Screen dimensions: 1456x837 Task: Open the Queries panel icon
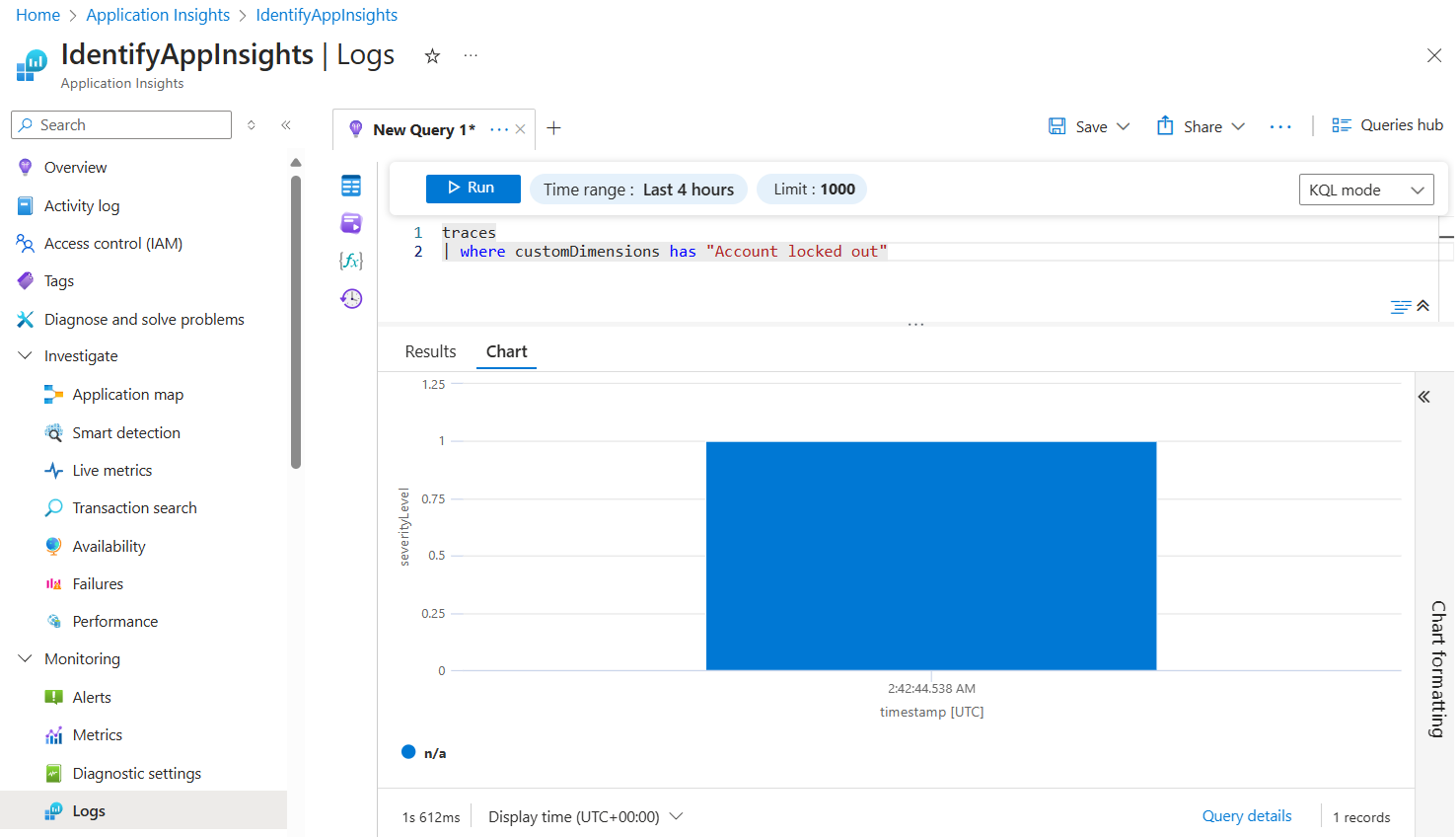[x=351, y=223]
